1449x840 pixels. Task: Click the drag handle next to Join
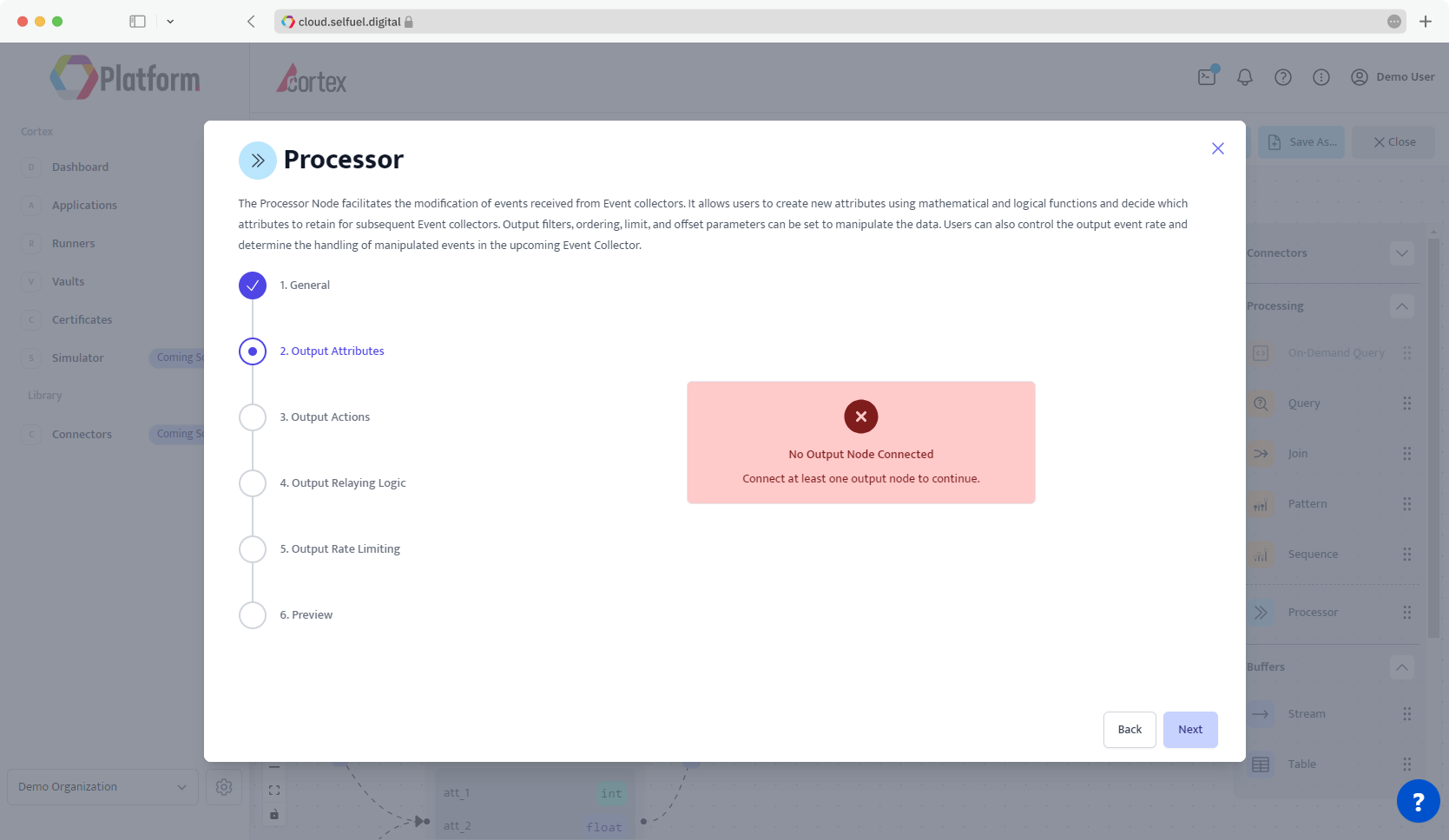tap(1407, 454)
